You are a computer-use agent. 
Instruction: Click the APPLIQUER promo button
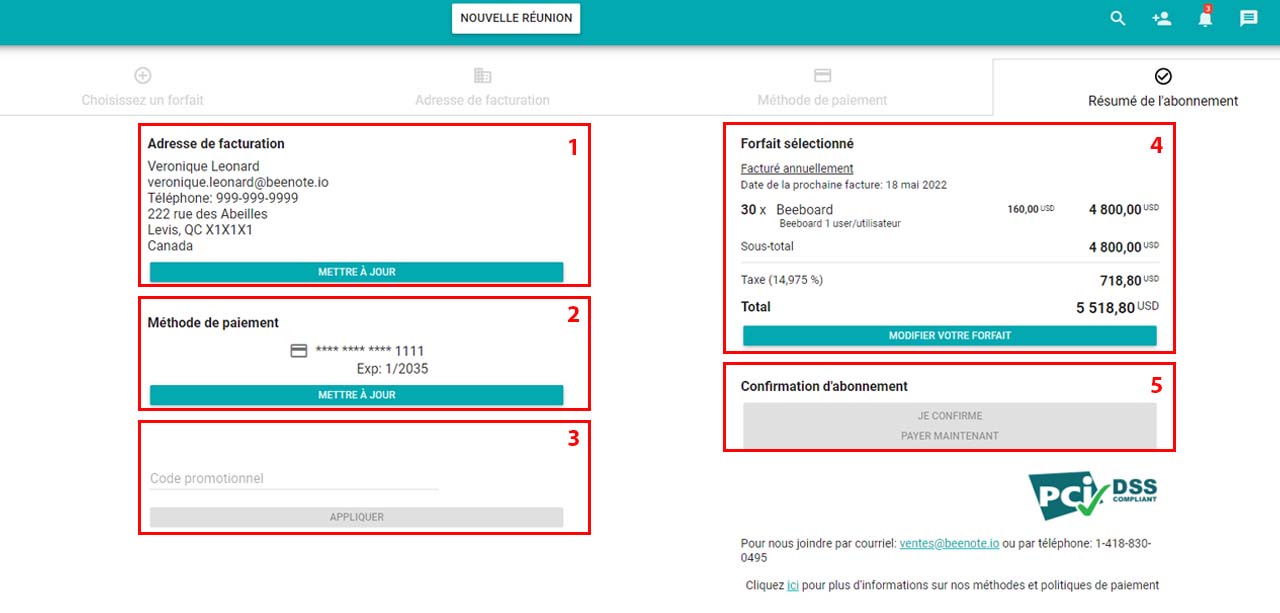pos(357,517)
